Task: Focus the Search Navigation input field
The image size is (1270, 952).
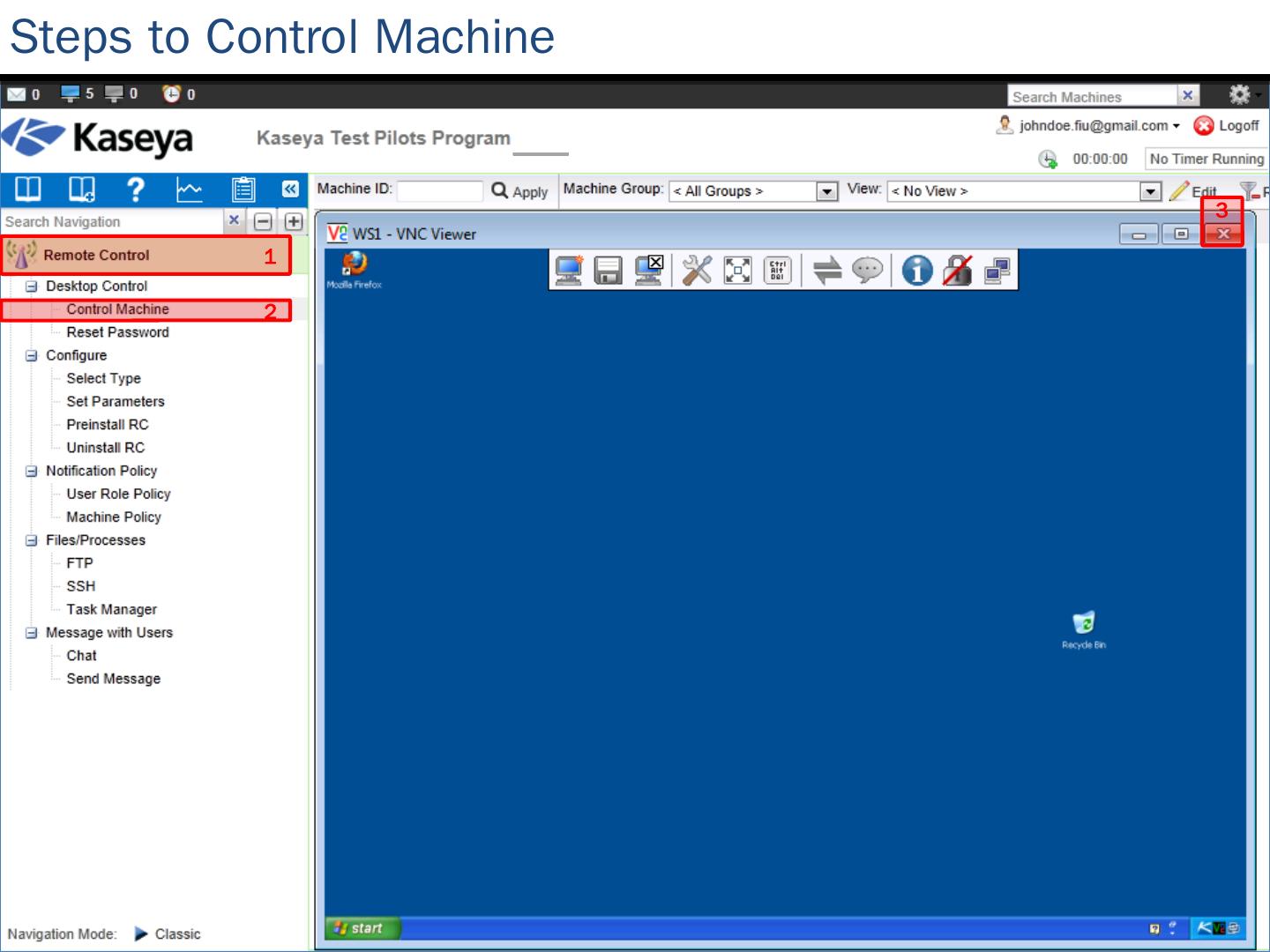Action: pos(112,222)
